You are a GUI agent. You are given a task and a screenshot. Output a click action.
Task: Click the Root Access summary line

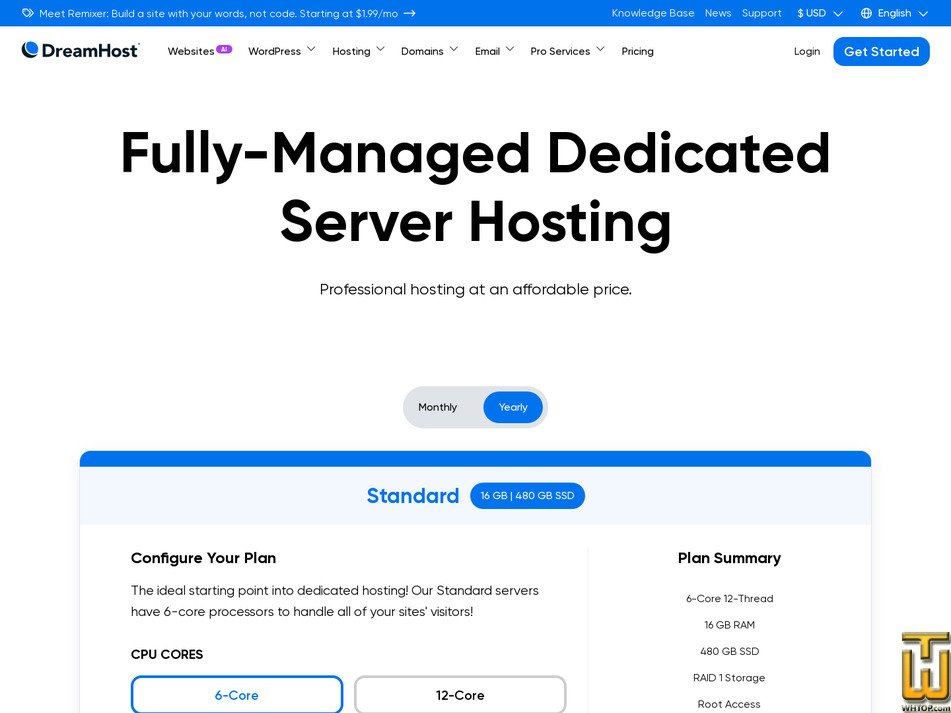click(729, 704)
